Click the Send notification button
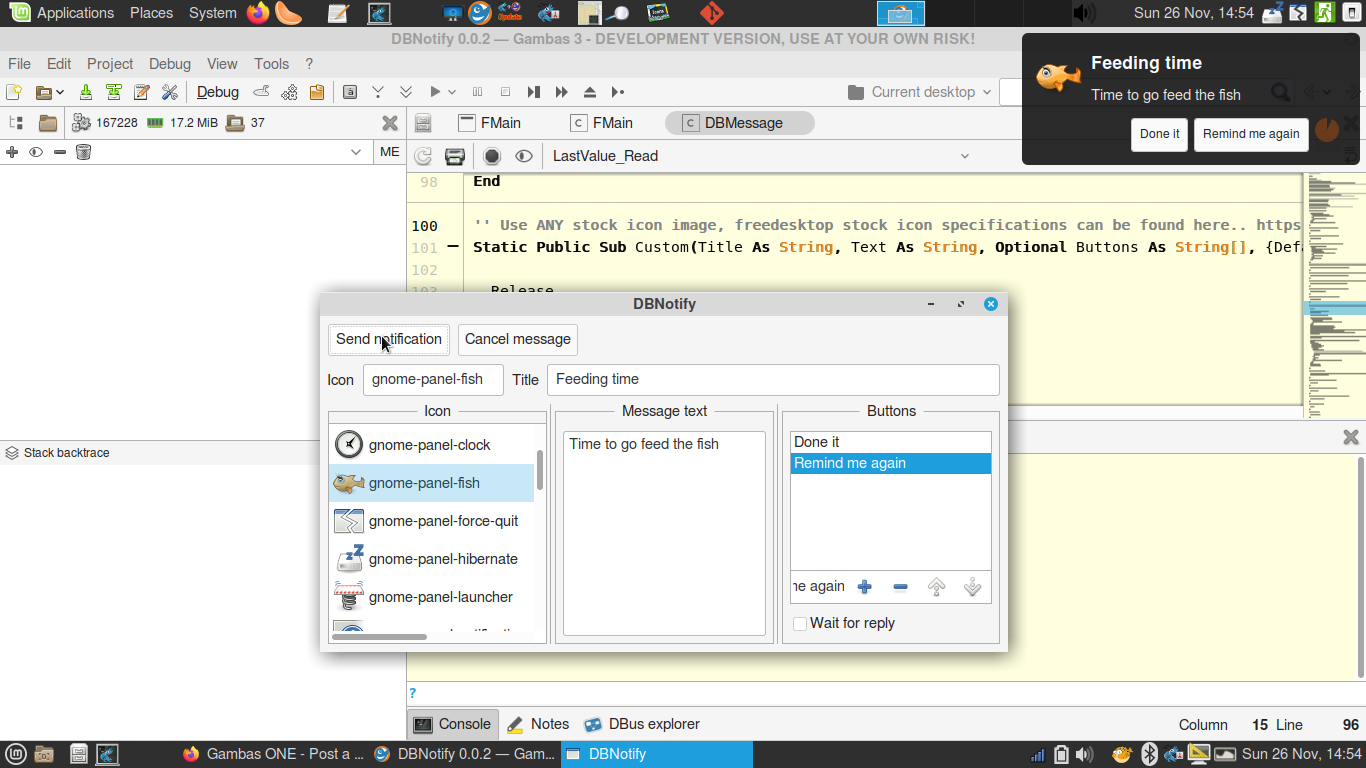Screen dimensions: 1366x768 (388, 339)
